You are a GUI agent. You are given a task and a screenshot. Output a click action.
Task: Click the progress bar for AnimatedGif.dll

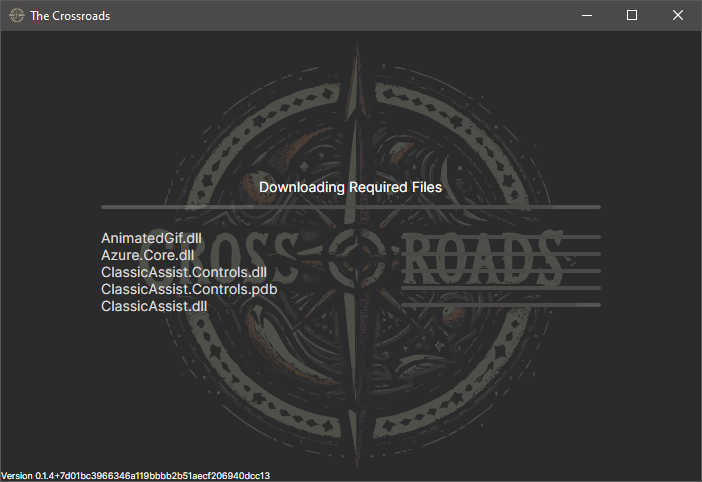[500, 238]
